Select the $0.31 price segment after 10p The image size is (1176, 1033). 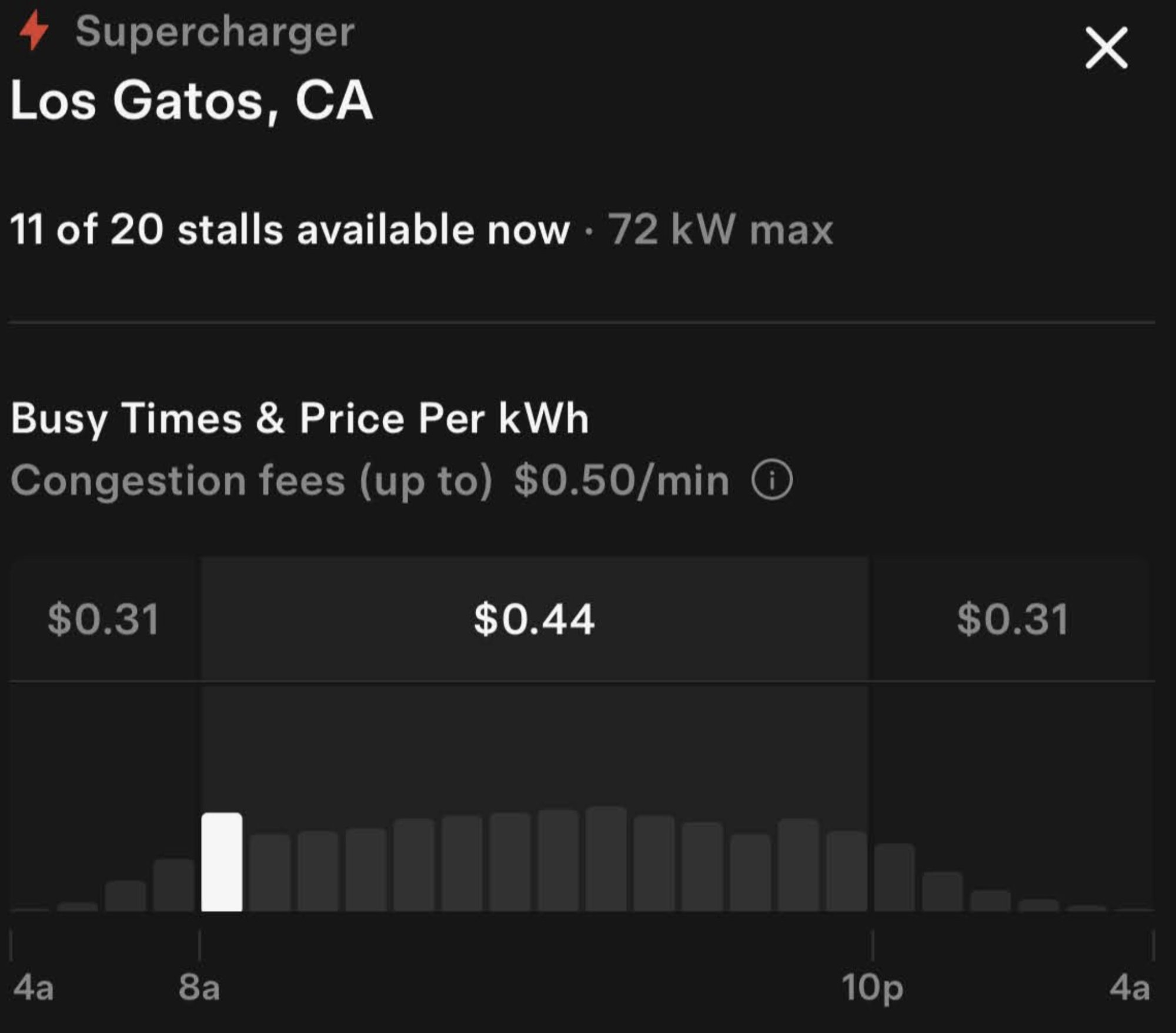tap(1012, 619)
